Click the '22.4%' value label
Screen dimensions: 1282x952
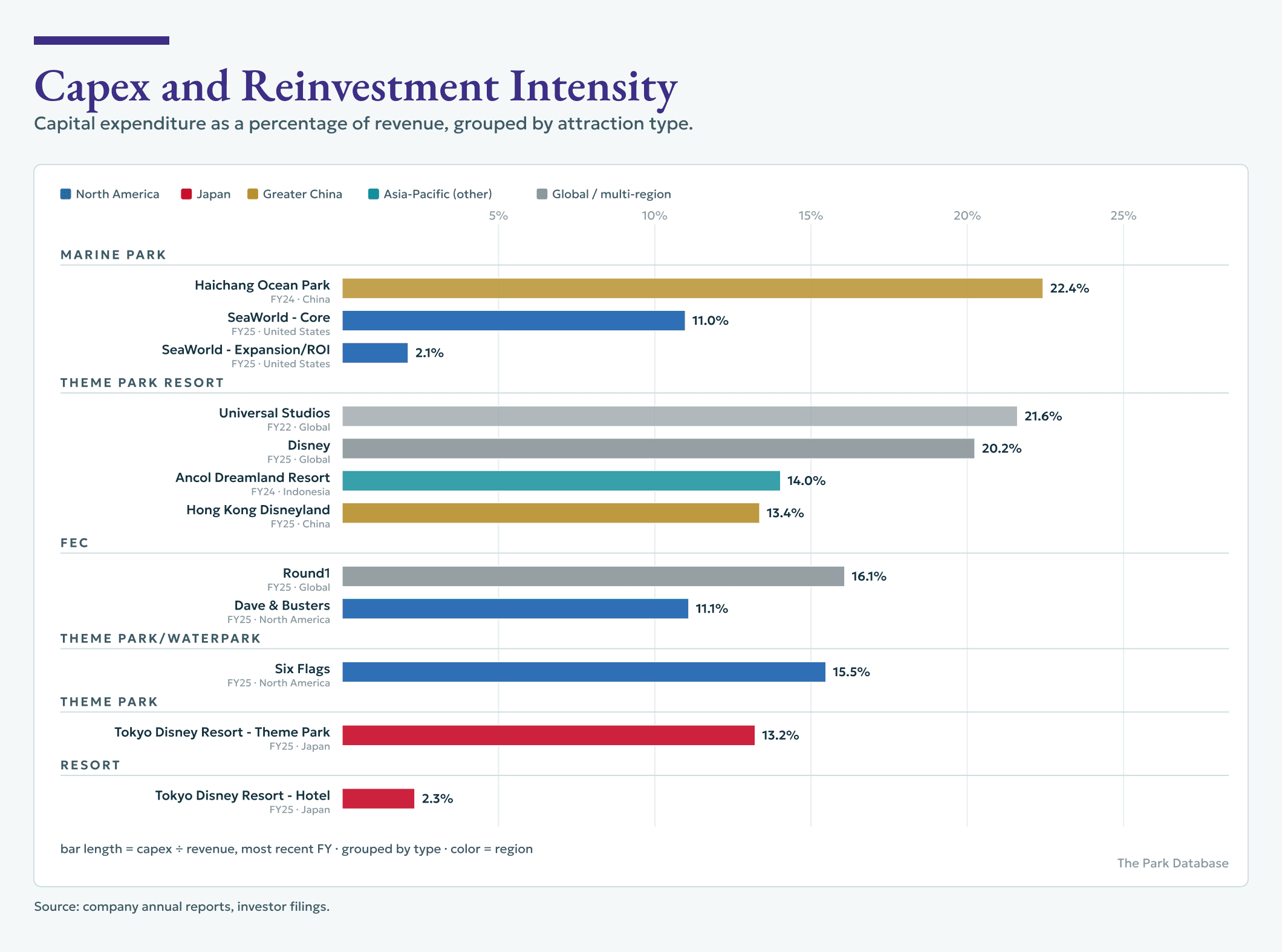click(1070, 289)
